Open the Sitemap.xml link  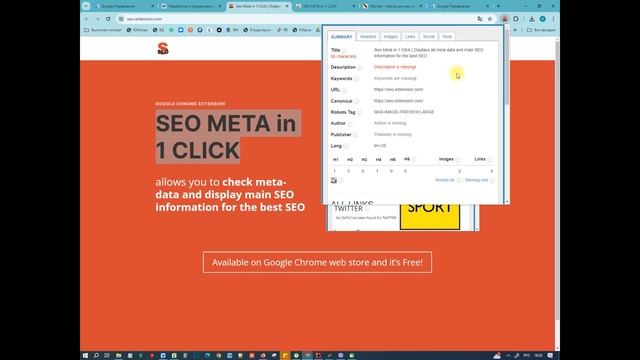(x=476, y=180)
